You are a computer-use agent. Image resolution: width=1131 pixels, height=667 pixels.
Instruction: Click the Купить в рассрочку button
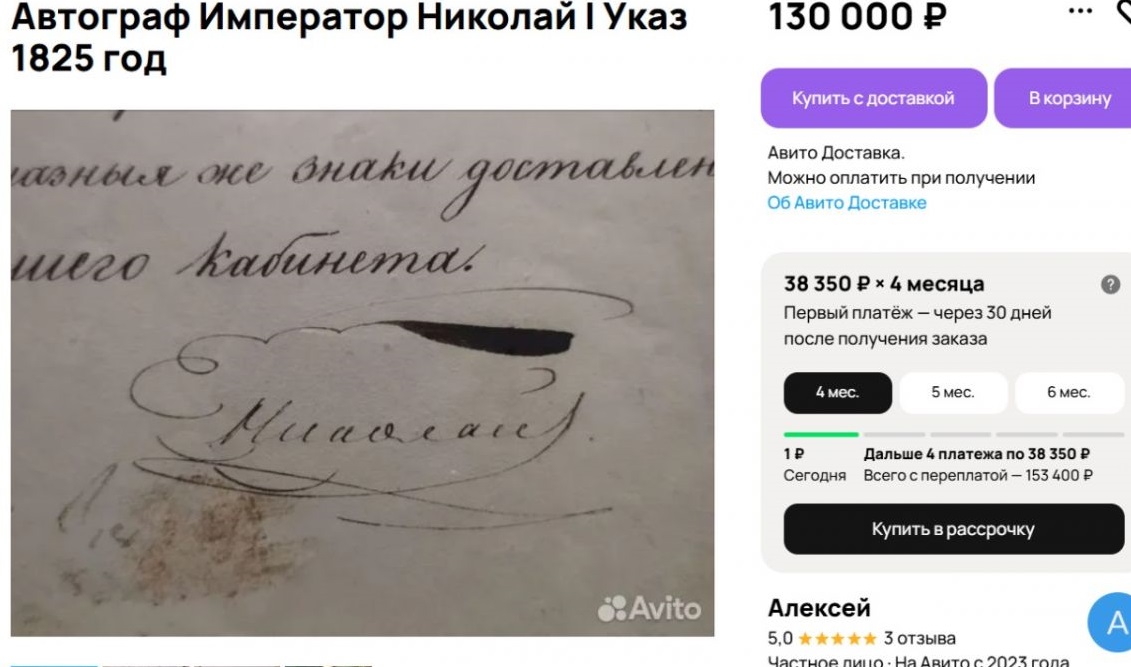(x=954, y=529)
